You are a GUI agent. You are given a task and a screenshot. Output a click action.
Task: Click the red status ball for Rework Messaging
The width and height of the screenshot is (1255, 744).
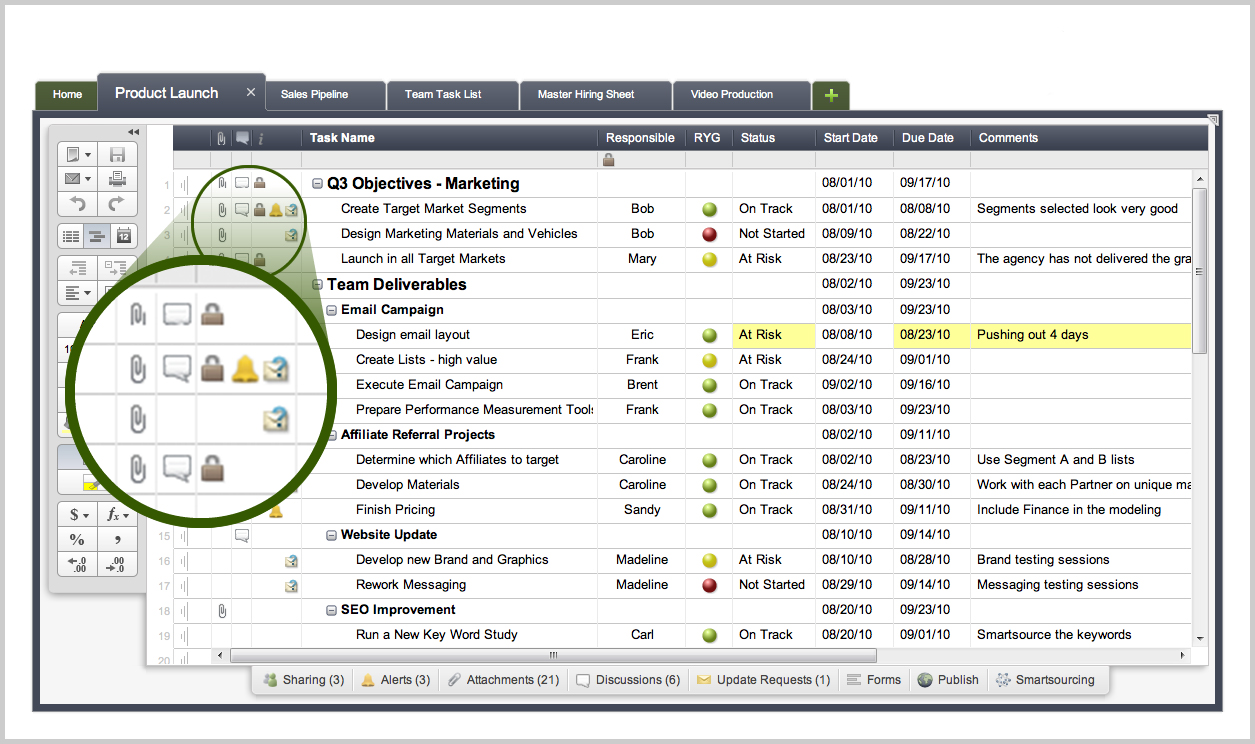[708, 584]
